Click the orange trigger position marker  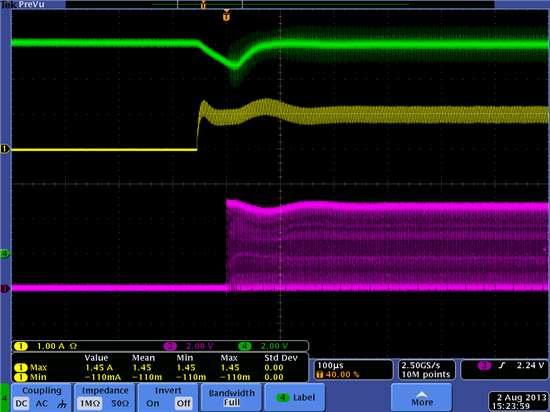[x=227, y=16]
